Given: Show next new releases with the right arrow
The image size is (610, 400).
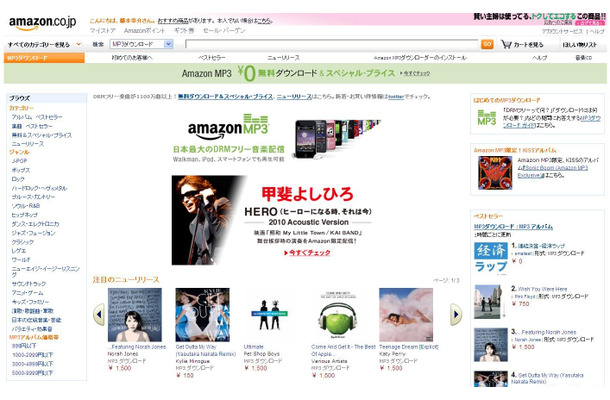Looking at the screenshot, I should (x=456, y=314).
